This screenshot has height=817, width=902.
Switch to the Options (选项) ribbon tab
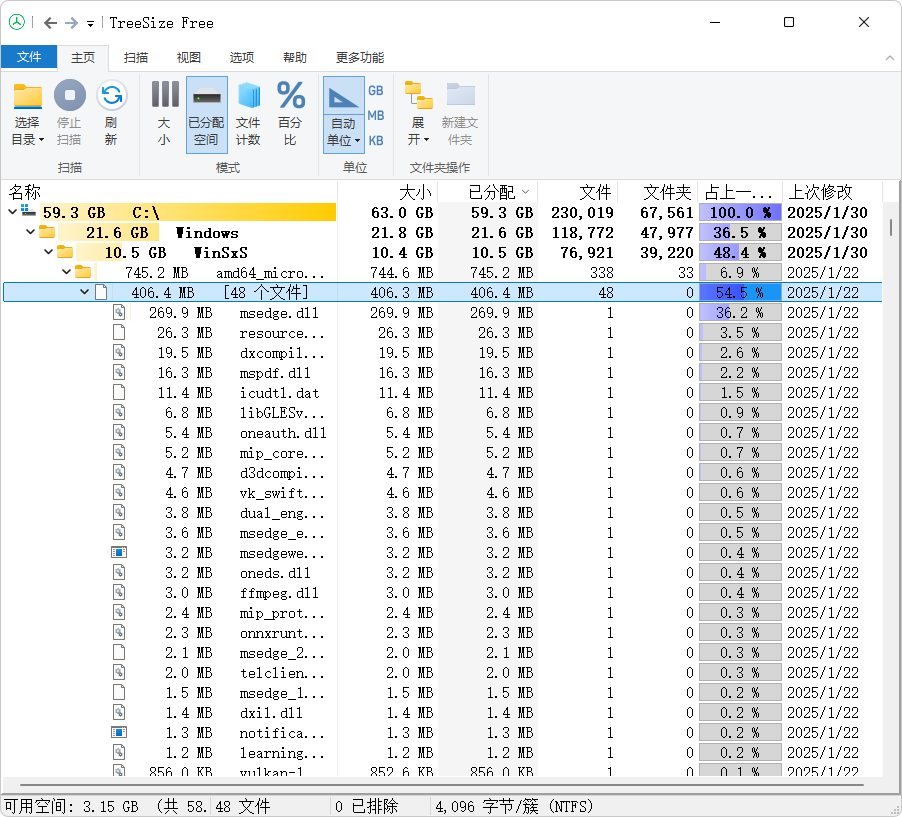click(x=242, y=58)
